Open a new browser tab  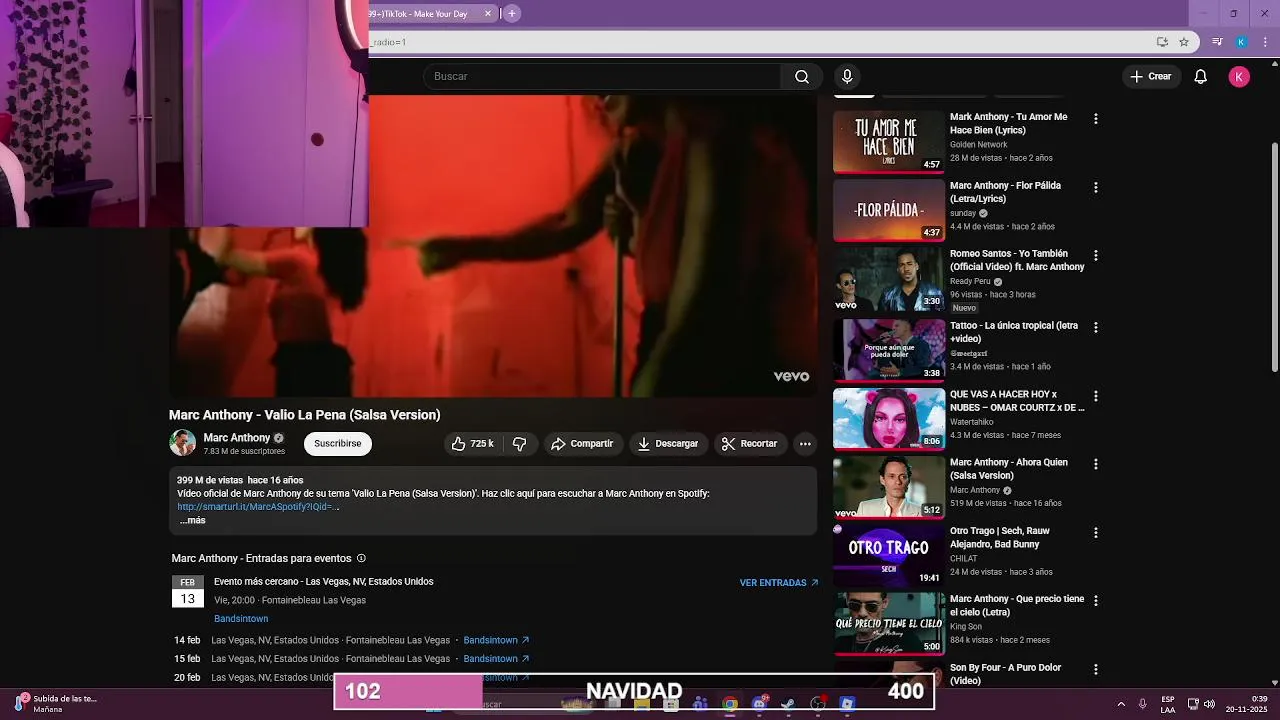512,14
